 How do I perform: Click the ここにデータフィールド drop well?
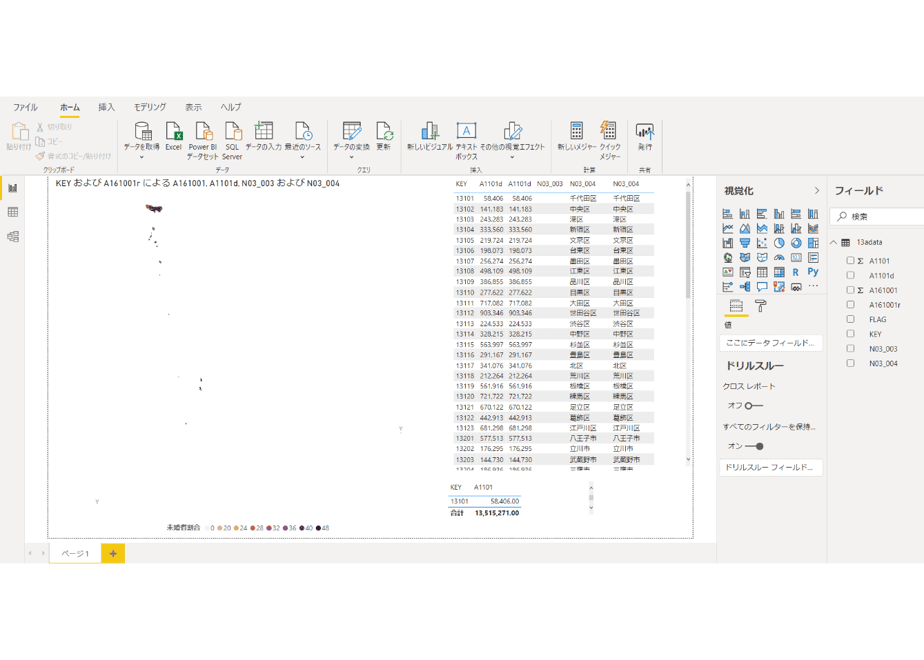771,343
